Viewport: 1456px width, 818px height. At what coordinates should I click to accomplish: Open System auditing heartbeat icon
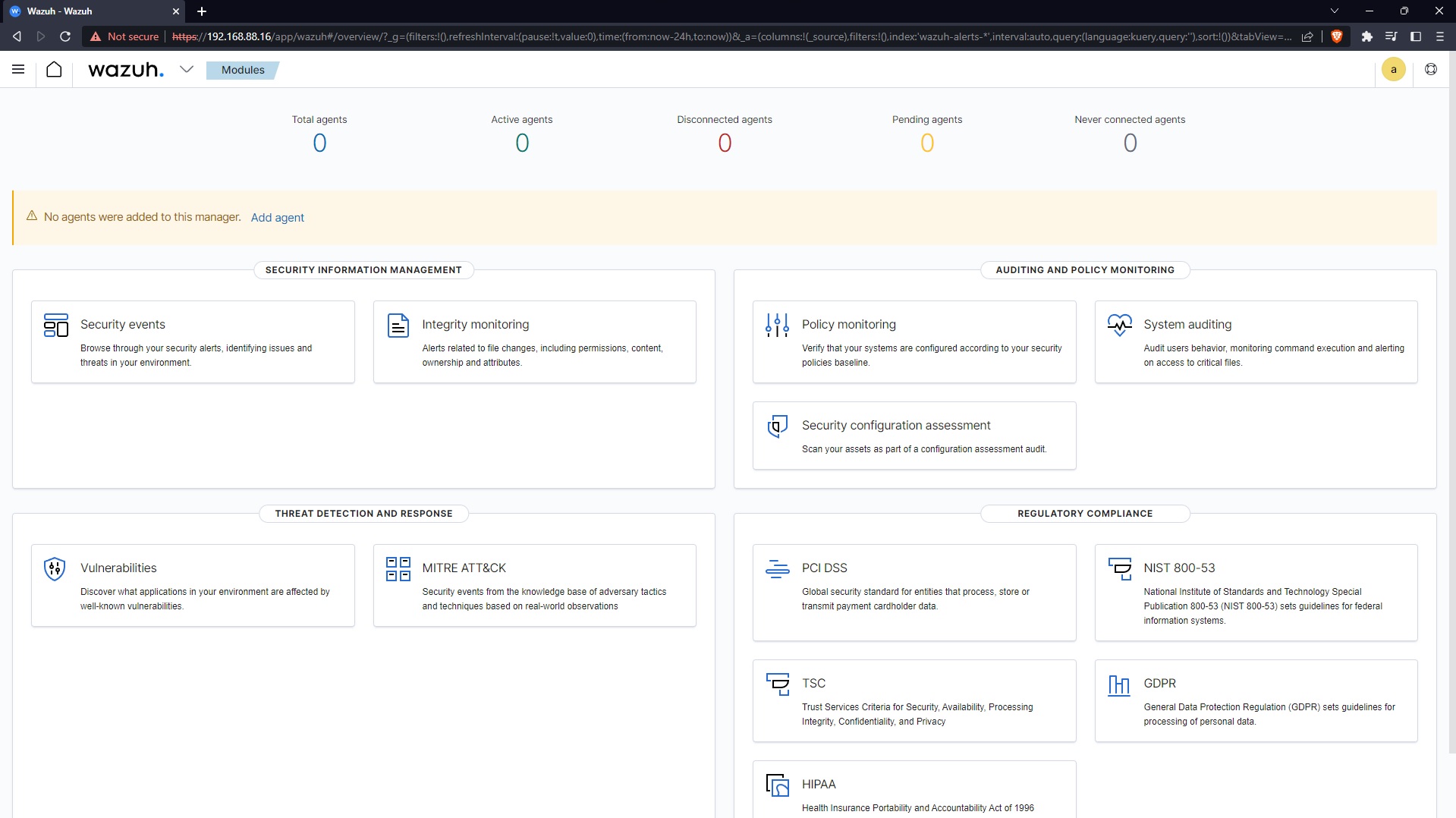click(x=1119, y=325)
